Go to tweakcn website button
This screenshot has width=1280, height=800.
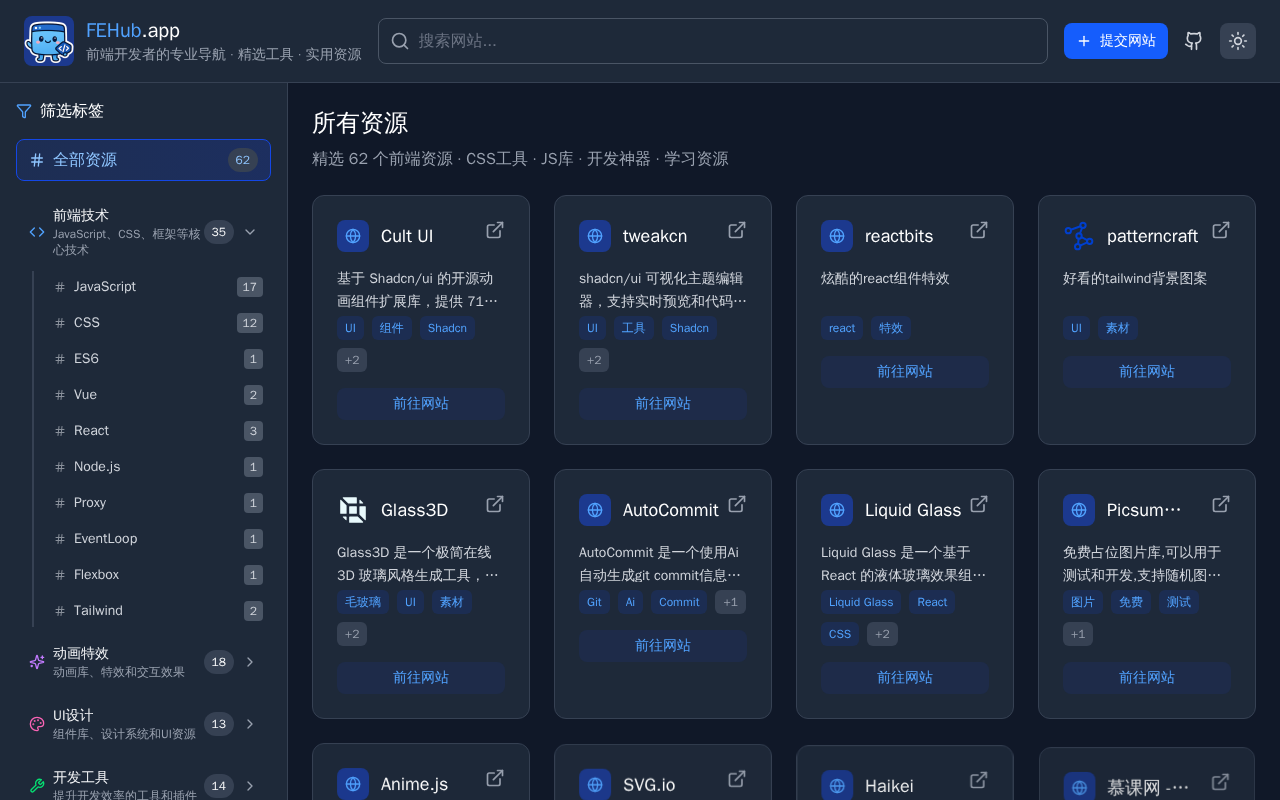point(663,404)
